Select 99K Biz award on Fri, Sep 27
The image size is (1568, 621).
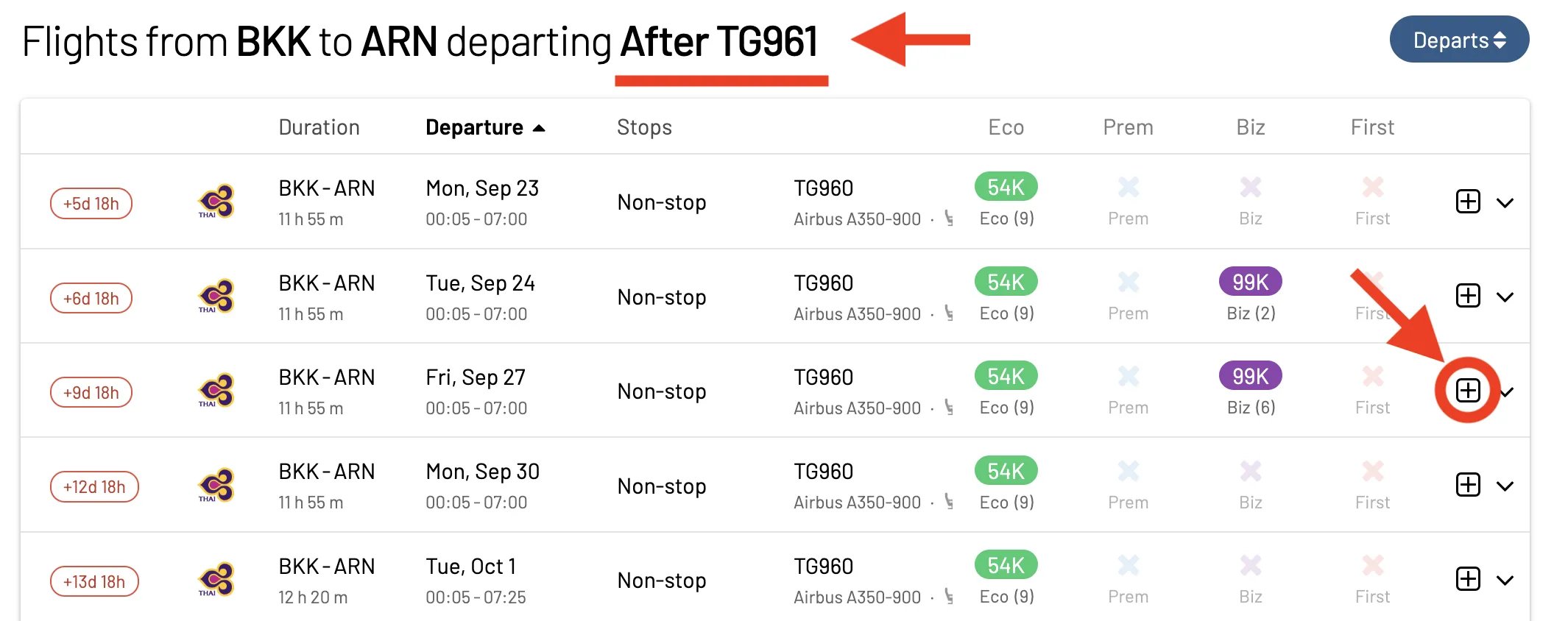click(x=1250, y=376)
